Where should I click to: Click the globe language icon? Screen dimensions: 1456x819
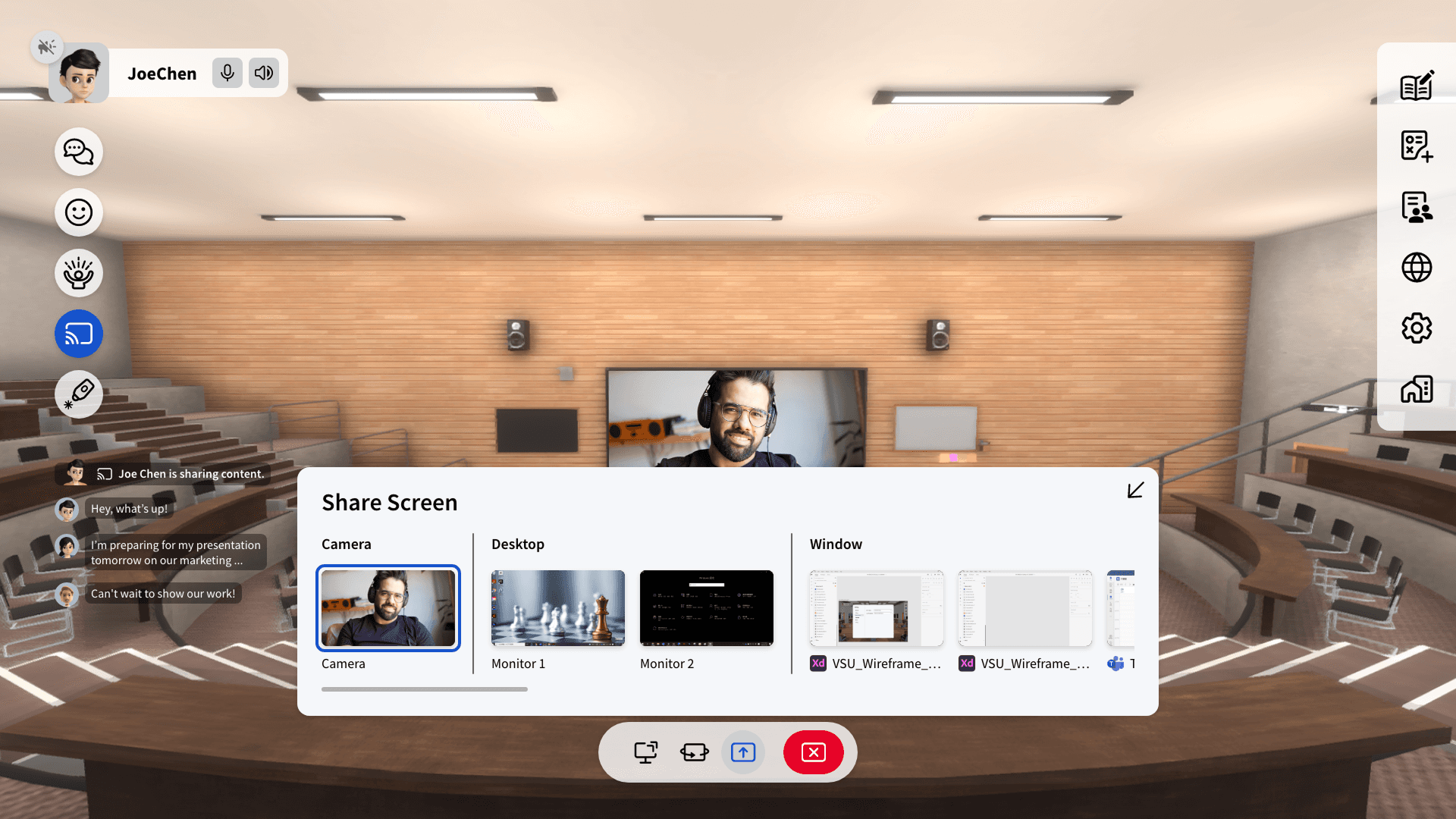coord(1417,268)
